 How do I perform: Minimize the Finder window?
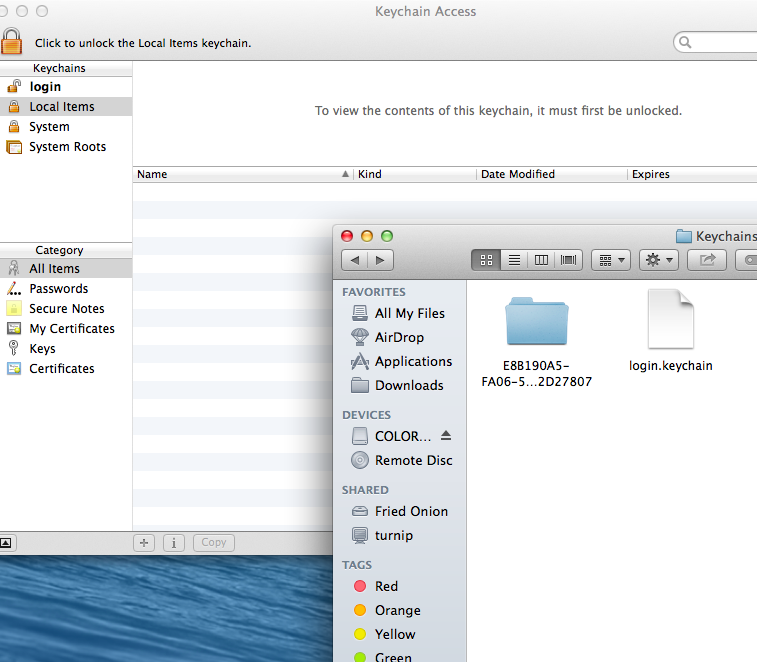pyautogui.click(x=367, y=236)
